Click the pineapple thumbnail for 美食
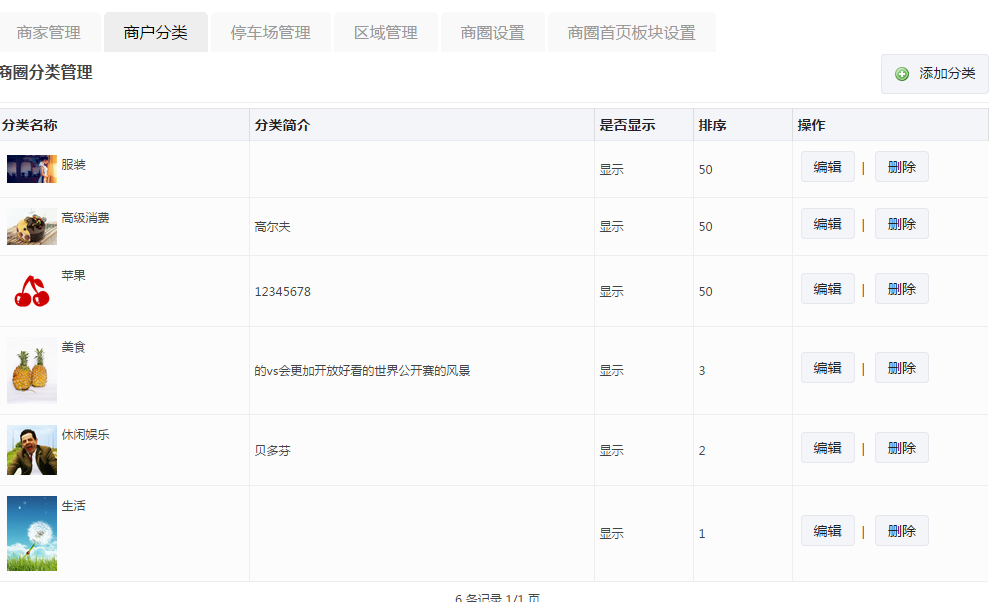The width and height of the screenshot is (998, 602). point(31,370)
